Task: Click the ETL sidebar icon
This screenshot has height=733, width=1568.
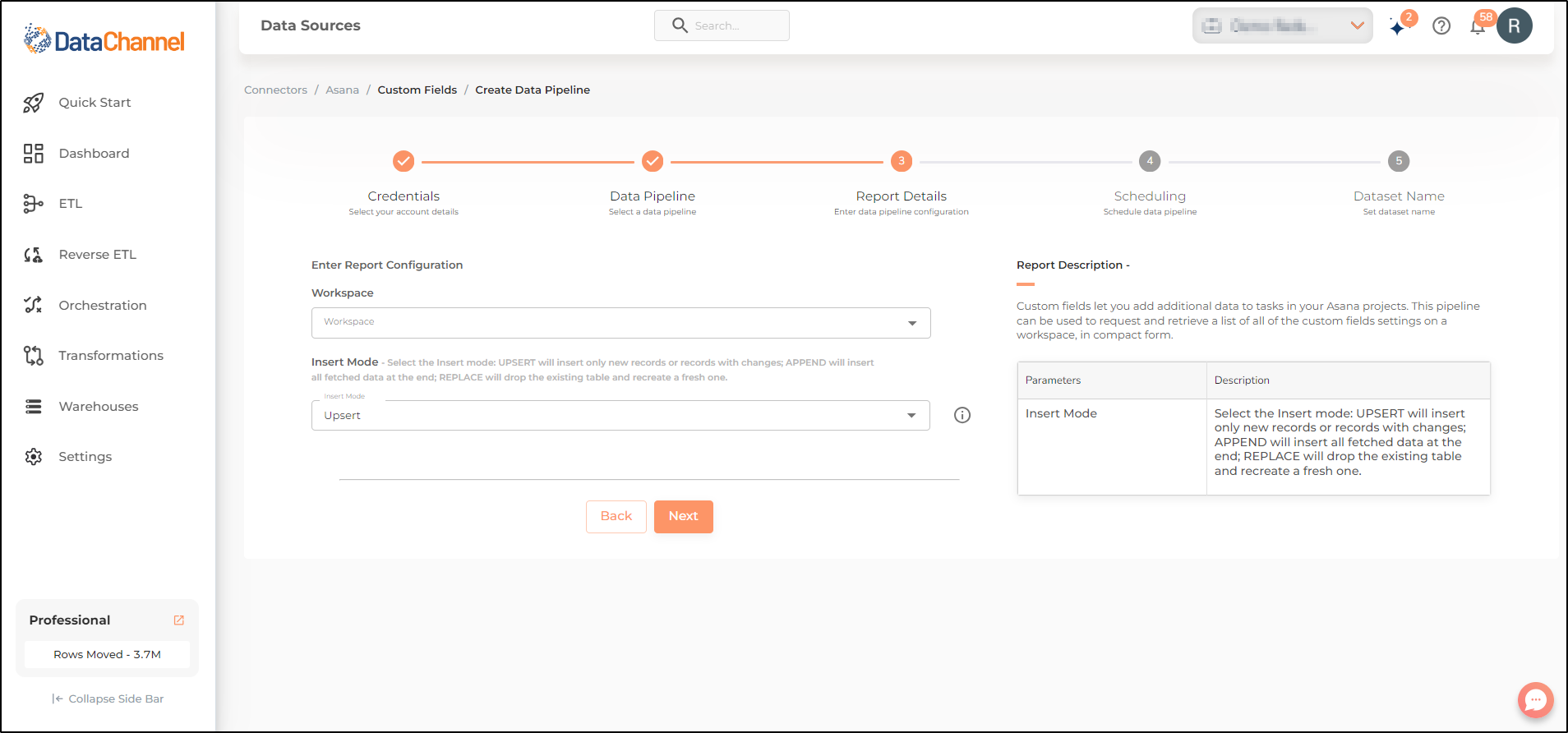Action: coord(33,204)
